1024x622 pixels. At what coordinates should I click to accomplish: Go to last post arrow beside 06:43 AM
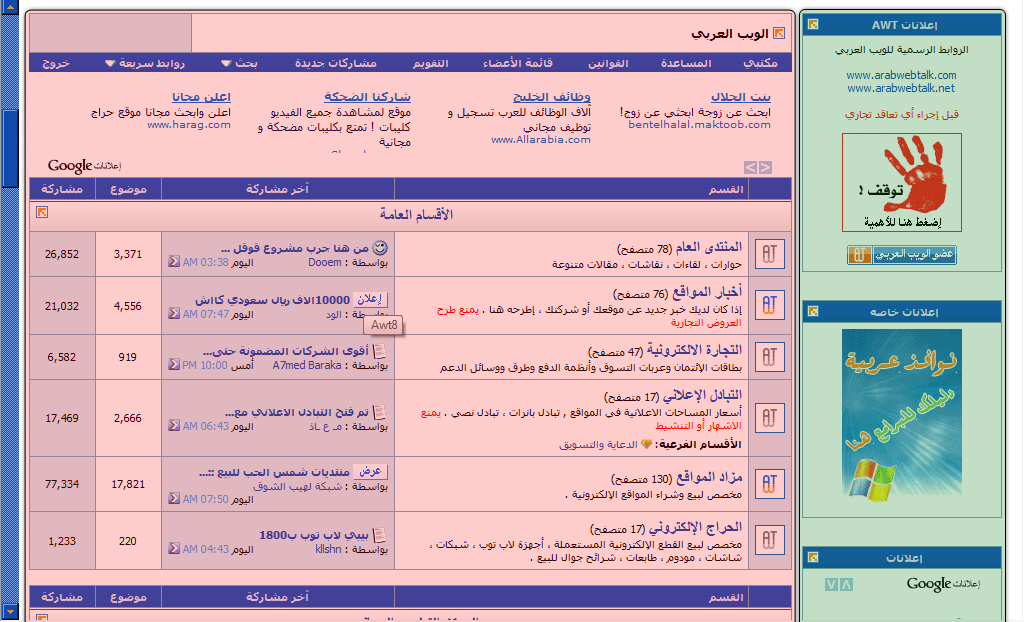tap(174, 425)
